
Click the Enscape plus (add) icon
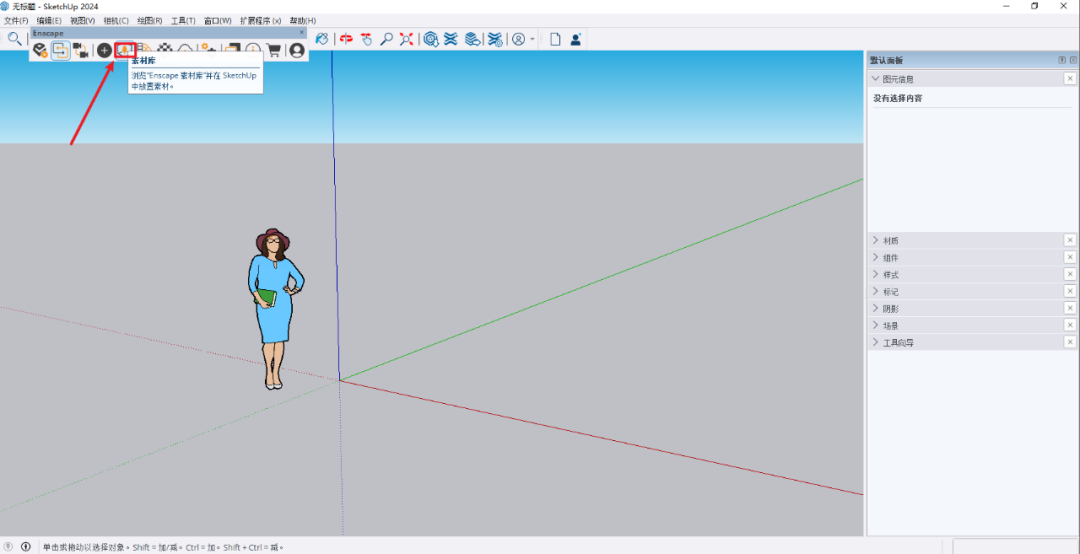pyautogui.click(x=104, y=50)
